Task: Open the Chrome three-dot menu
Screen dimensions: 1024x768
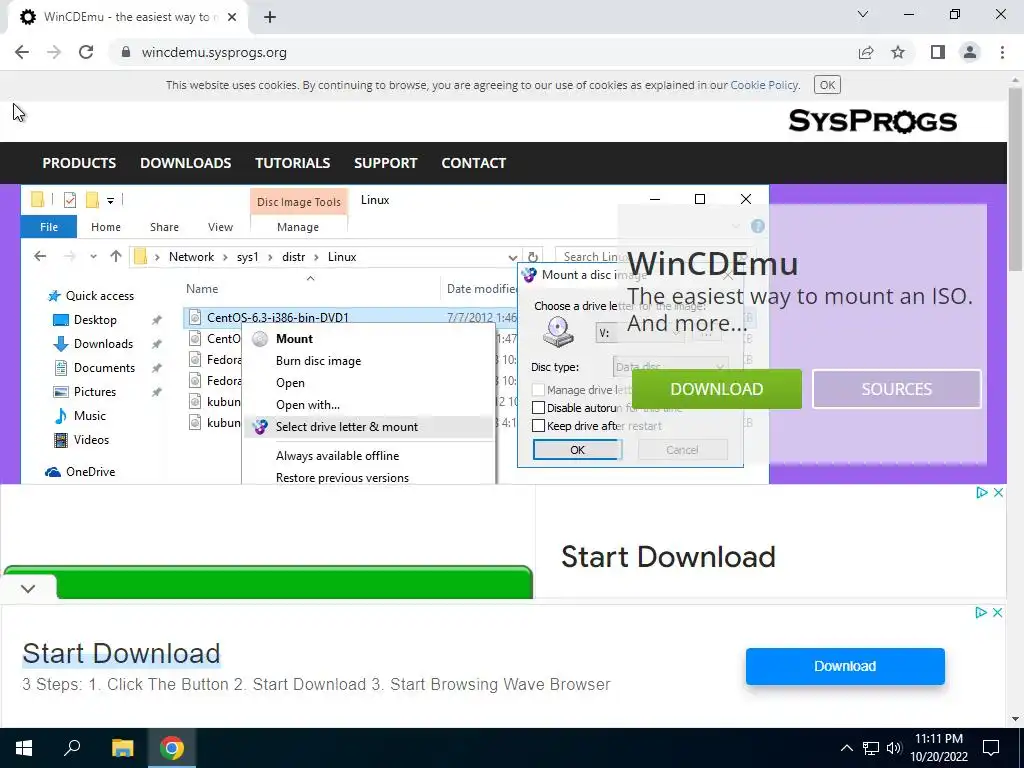Action: 1002,52
